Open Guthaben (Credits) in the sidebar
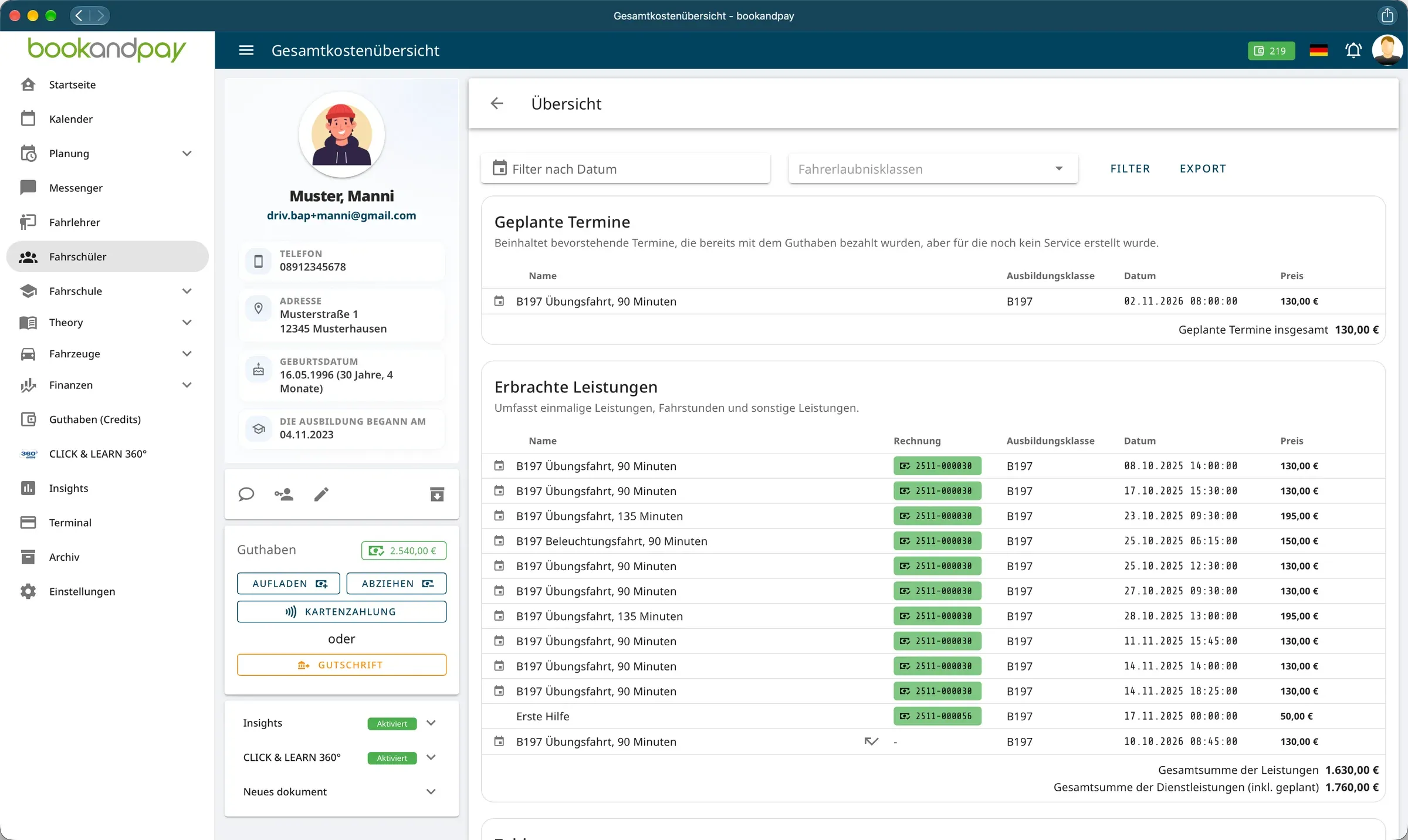1408x840 pixels. click(x=107, y=419)
